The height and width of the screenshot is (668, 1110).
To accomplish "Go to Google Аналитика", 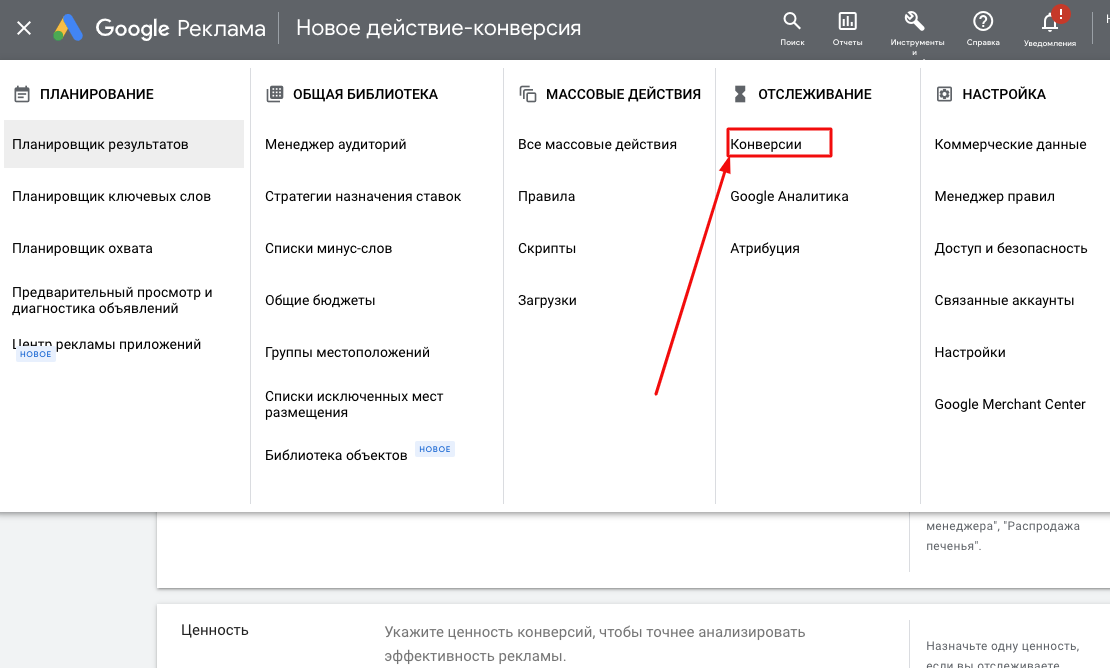I will (789, 196).
